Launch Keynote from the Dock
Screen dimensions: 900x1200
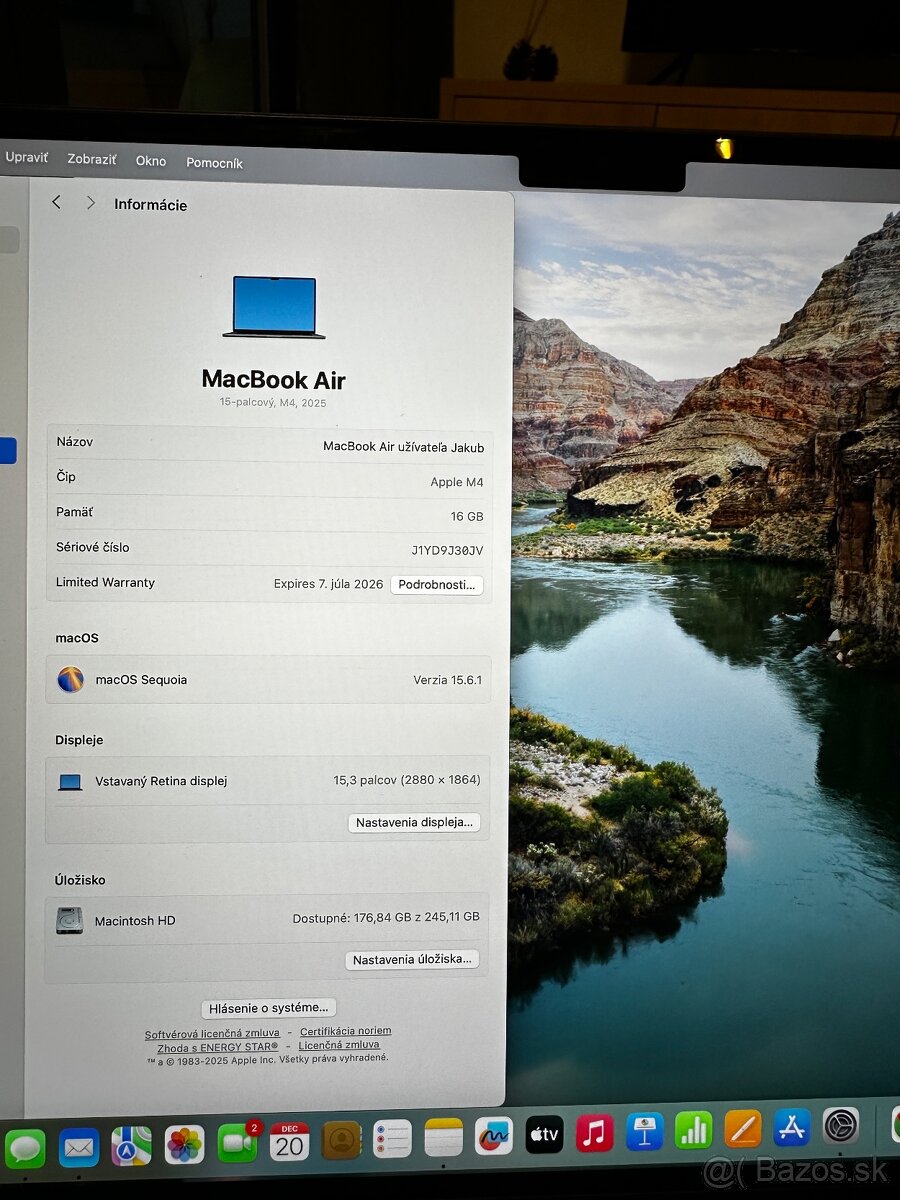(x=643, y=1134)
